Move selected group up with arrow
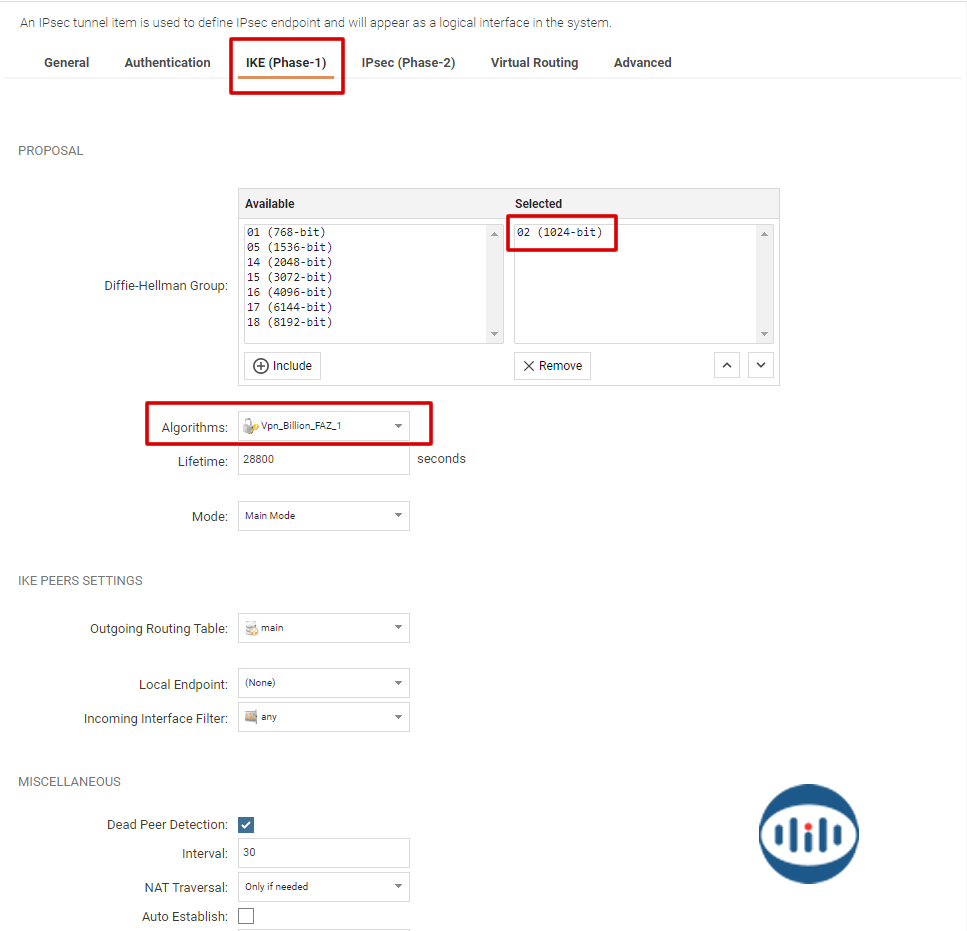Image resolution: width=967 pixels, height=931 pixels. 727,366
